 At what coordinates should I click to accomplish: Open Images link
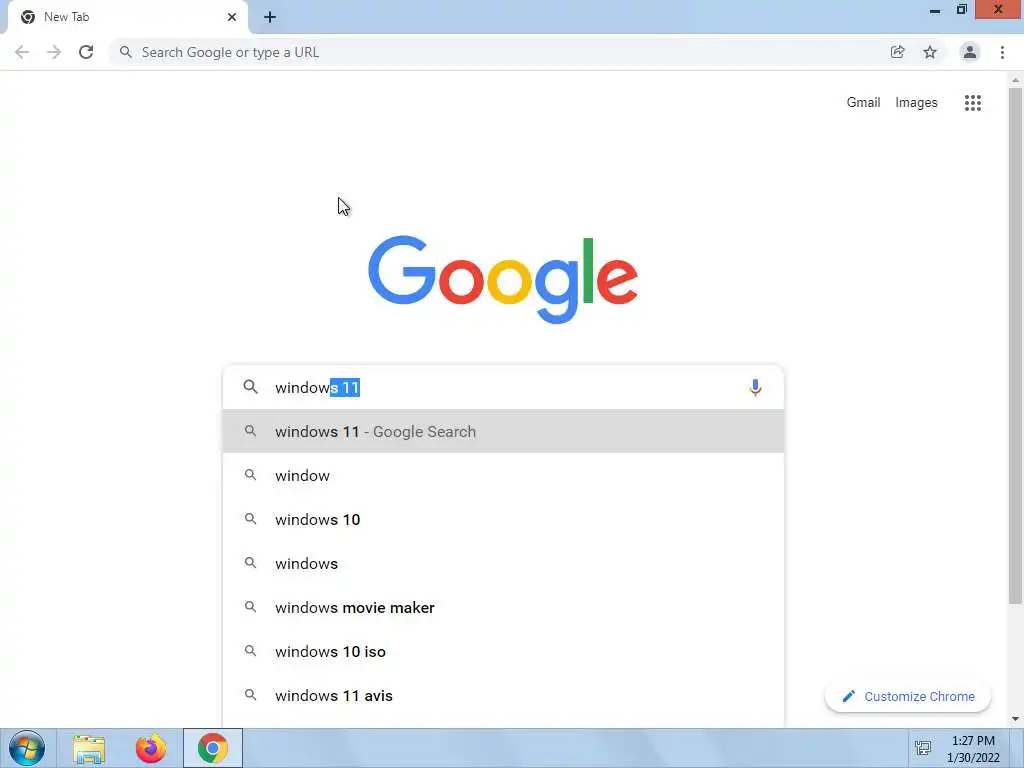click(916, 103)
